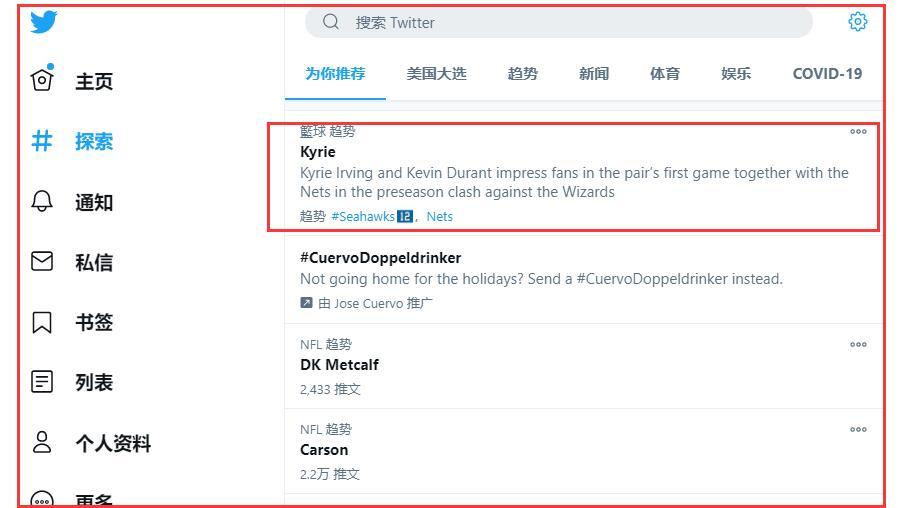Image resolution: width=906 pixels, height=508 pixels.
Task: Open the Carson trend
Action: point(324,450)
